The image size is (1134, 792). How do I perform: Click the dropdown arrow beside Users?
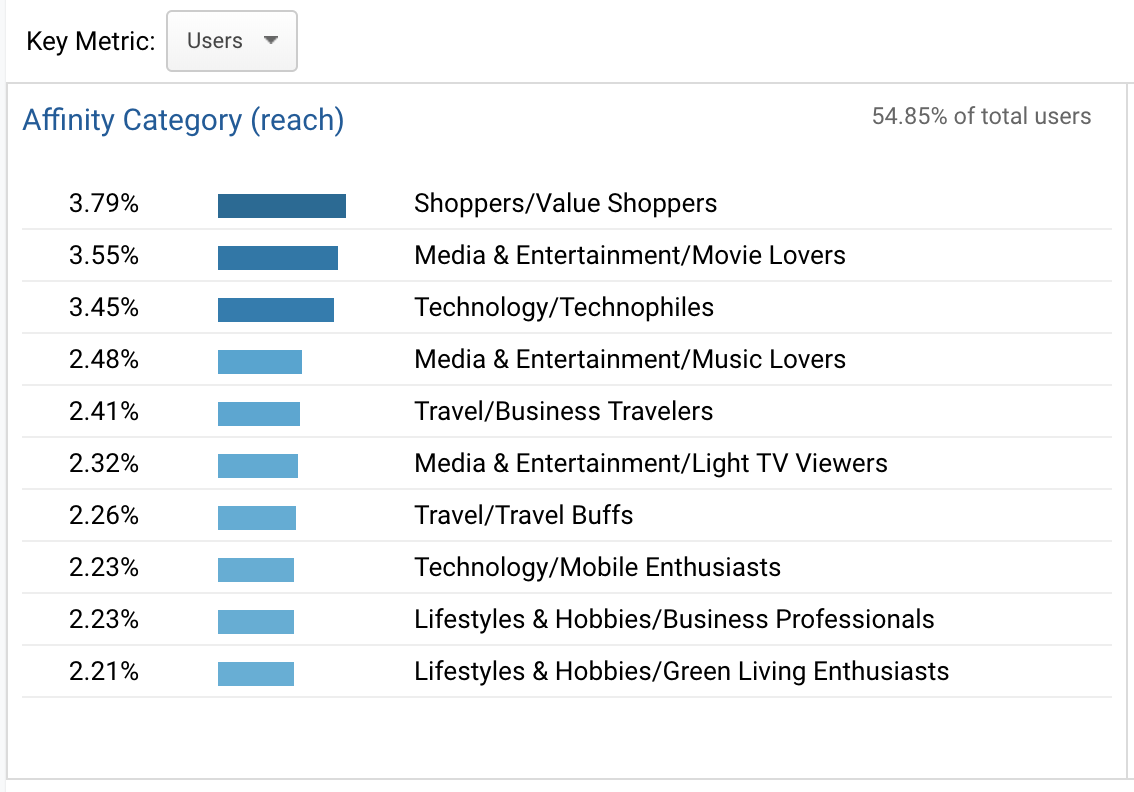[x=271, y=41]
